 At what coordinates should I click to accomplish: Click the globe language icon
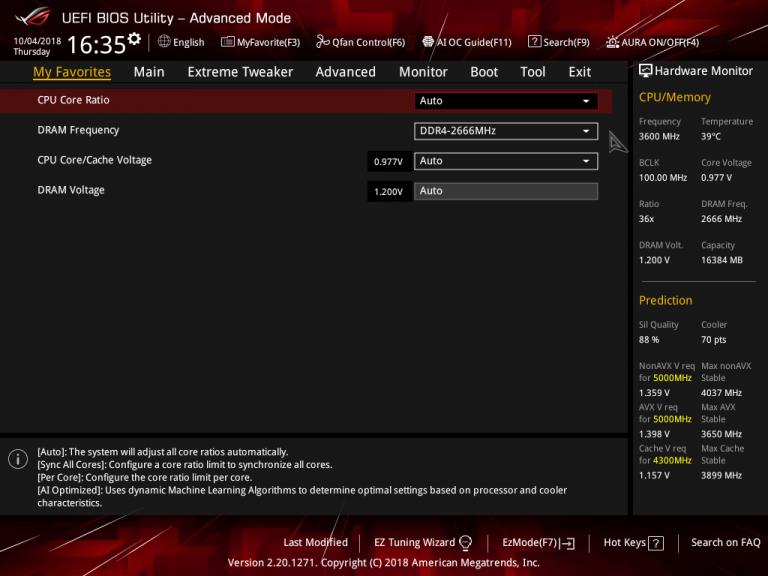tap(164, 42)
